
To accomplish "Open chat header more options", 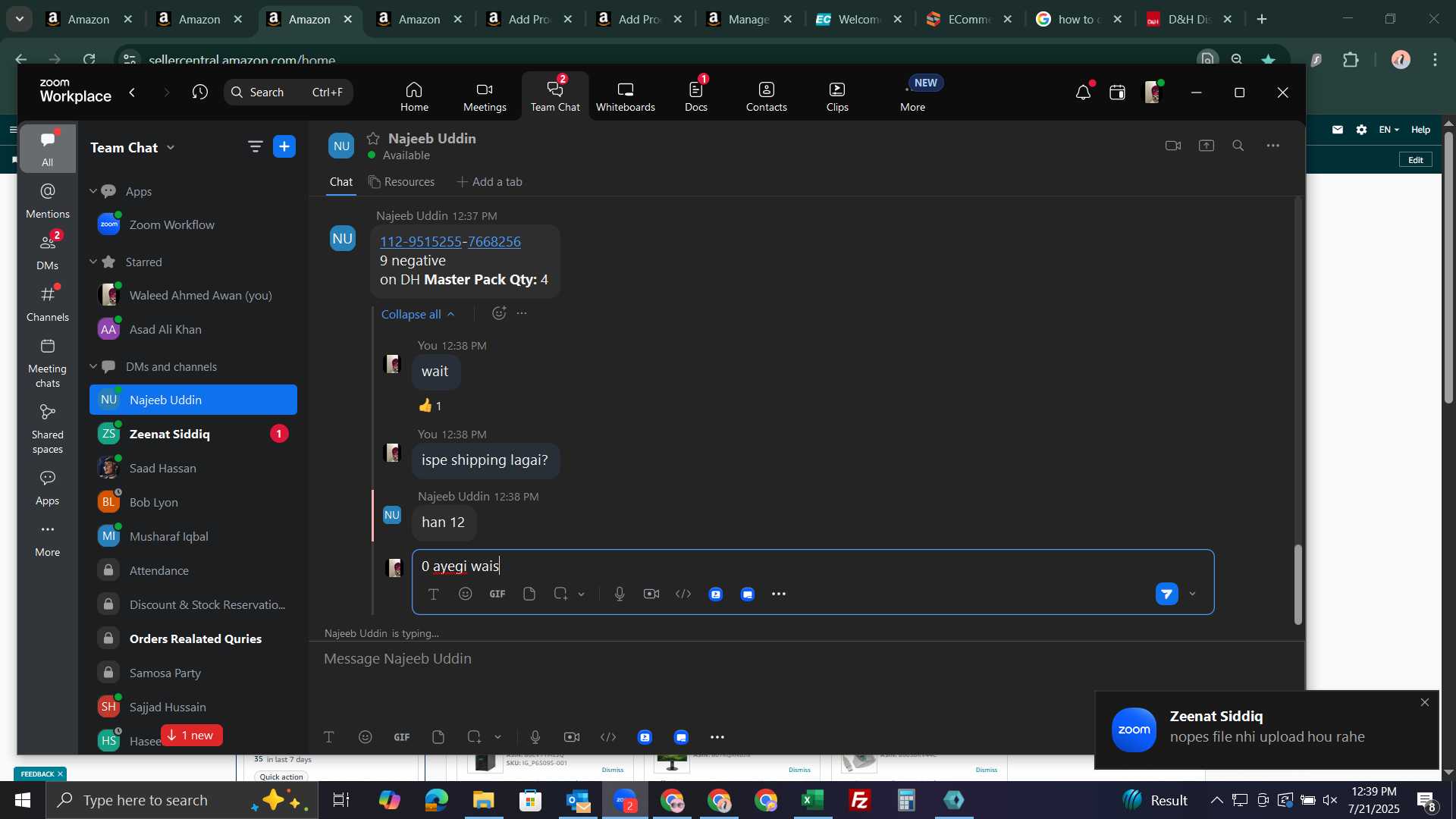I will click(x=1273, y=146).
